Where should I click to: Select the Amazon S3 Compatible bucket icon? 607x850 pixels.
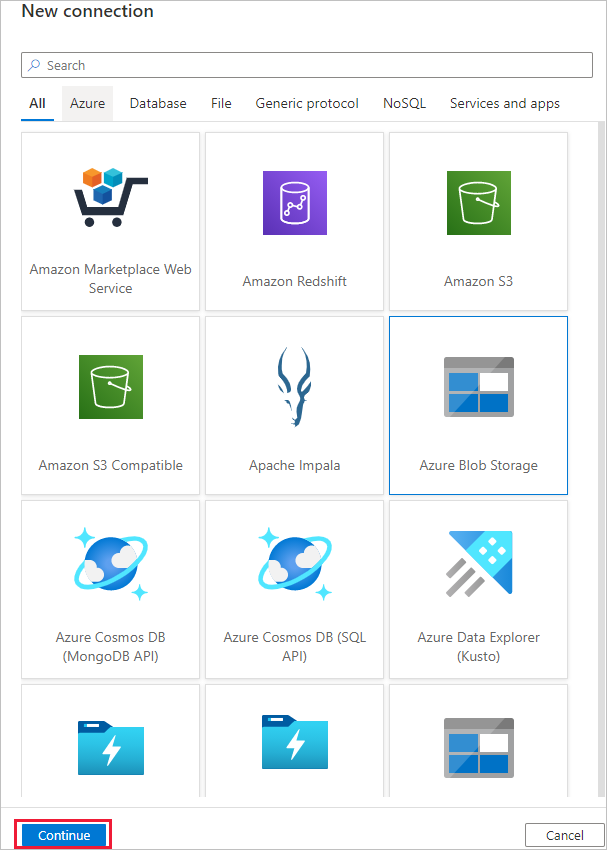[x=111, y=387]
